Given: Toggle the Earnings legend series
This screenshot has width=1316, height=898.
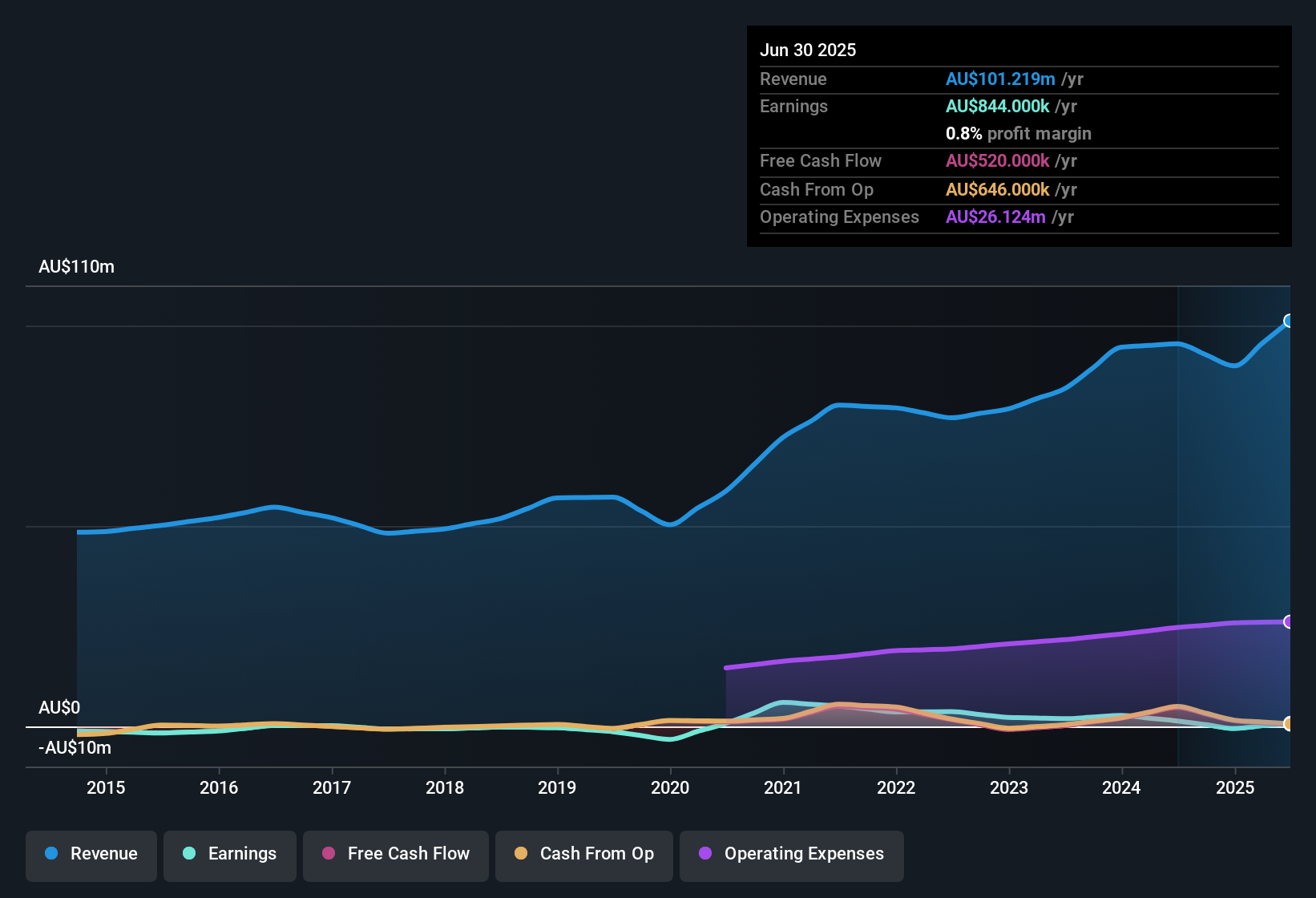Looking at the screenshot, I should 230,854.
